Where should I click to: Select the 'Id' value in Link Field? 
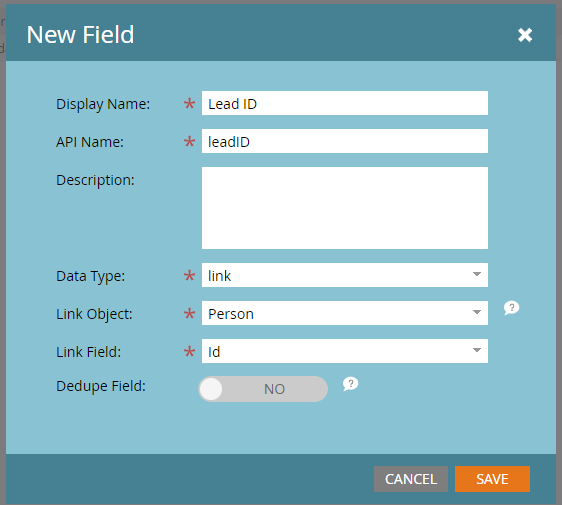[x=214, y=352]
